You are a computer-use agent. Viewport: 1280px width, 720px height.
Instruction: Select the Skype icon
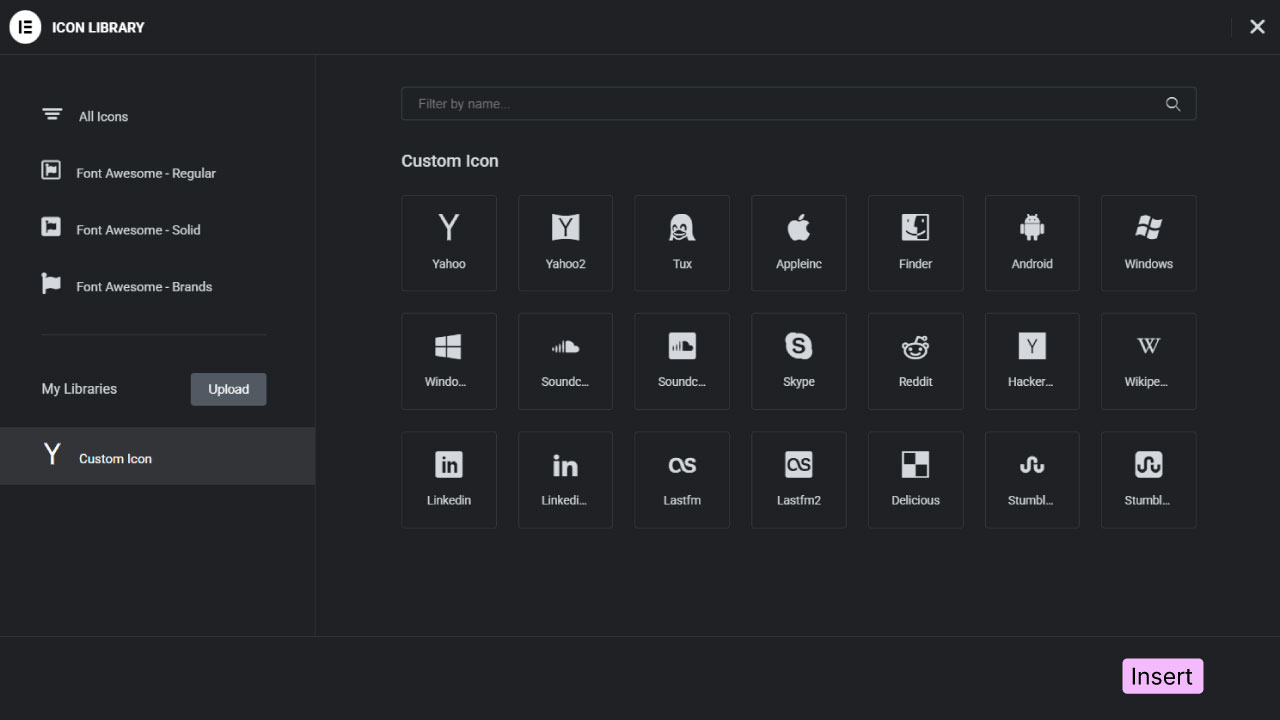(798, 361)
